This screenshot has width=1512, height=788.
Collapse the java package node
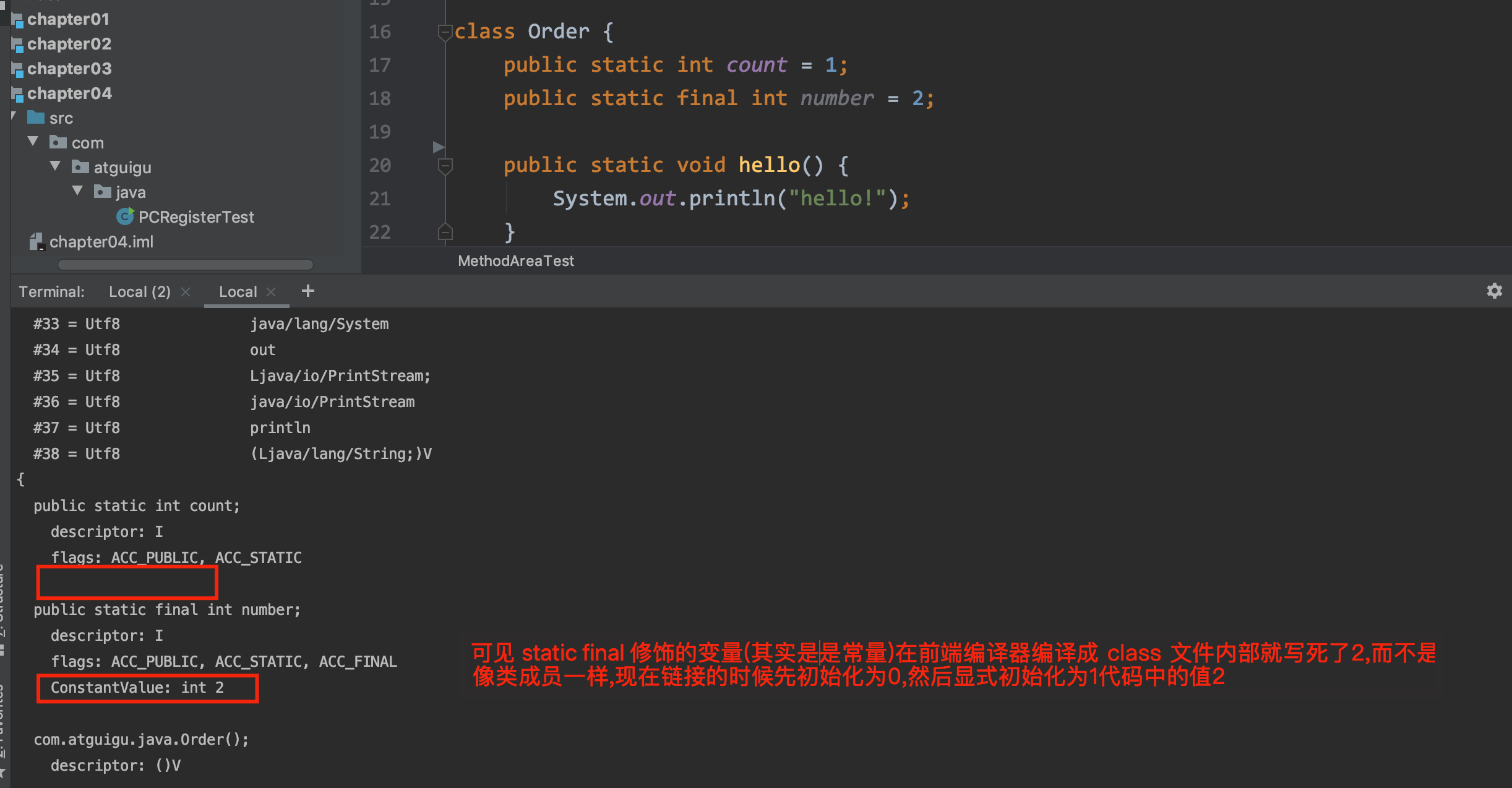point(78,191)
